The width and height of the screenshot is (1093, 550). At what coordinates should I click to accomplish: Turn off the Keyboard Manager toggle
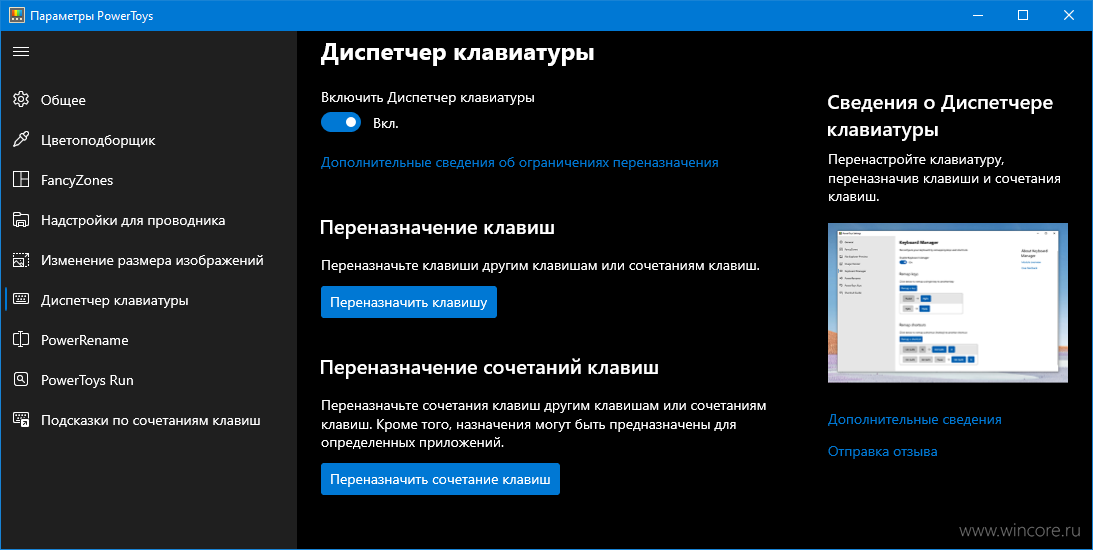(x=341, y=123)
